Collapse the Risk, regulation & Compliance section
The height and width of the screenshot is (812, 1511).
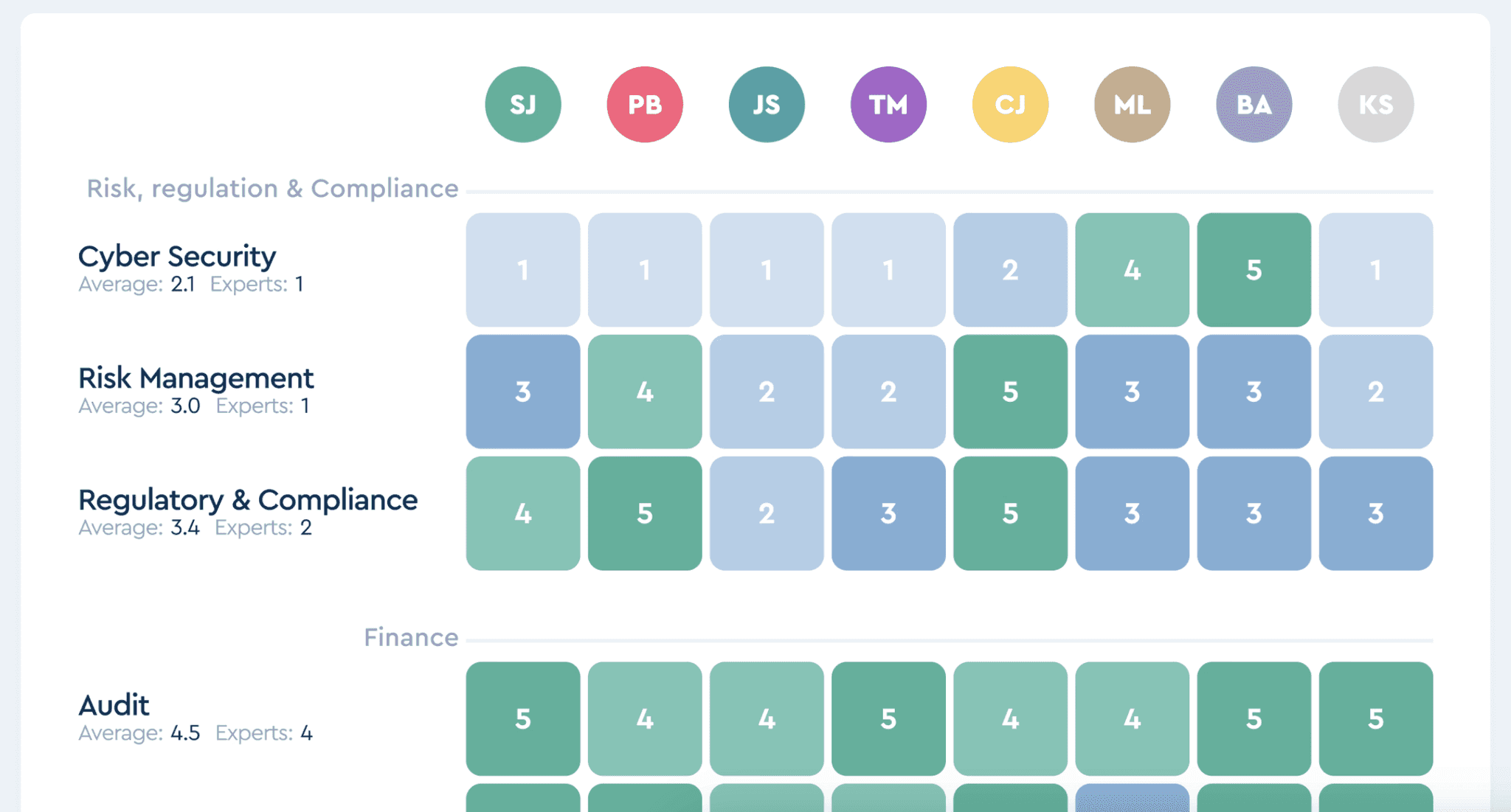[x=272, y=189]
